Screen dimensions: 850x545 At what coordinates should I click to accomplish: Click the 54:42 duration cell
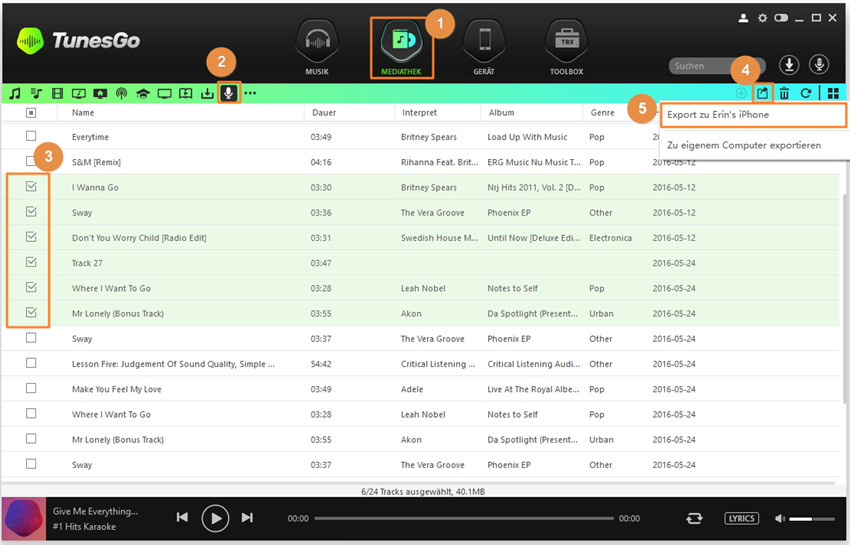click(x=321, y=364)
